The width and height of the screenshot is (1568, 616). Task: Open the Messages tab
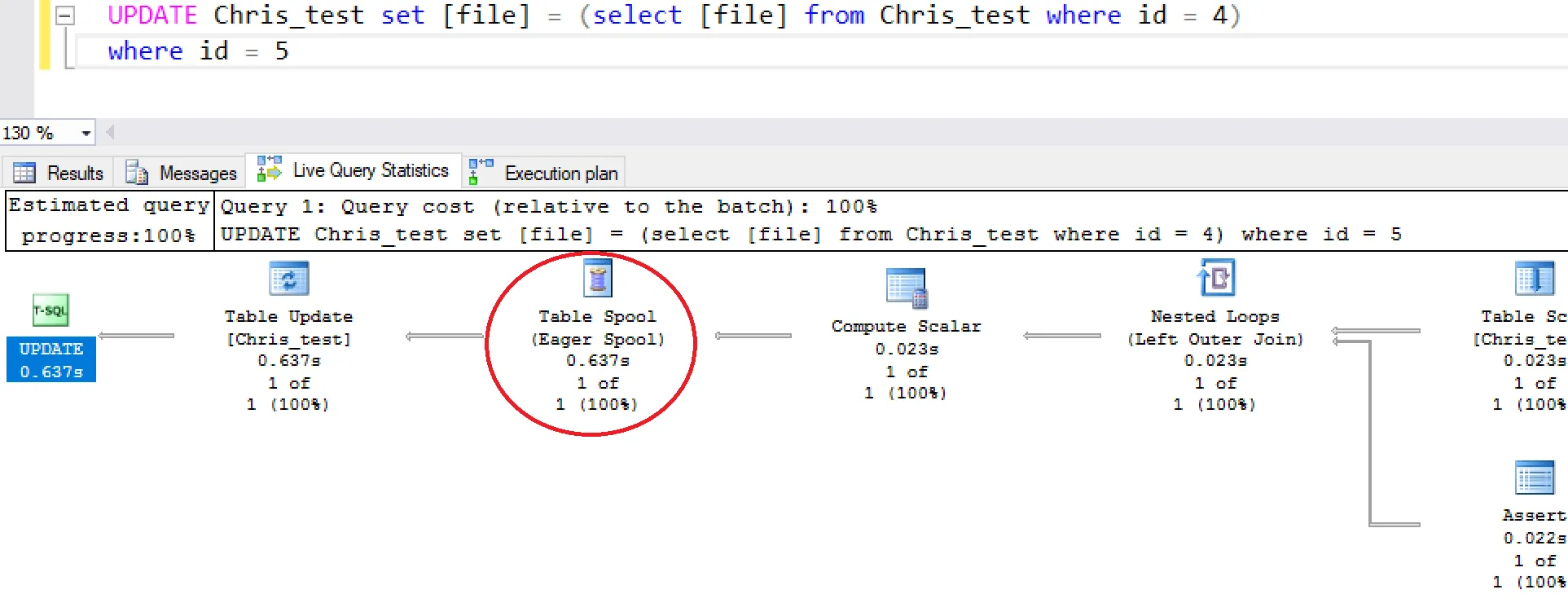tap(180, 173)
